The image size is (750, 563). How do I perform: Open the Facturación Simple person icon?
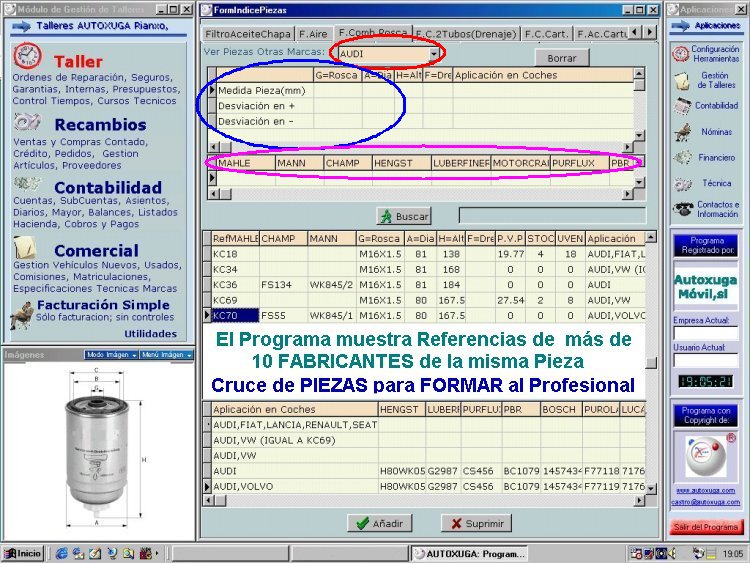(x=22, y=315)
